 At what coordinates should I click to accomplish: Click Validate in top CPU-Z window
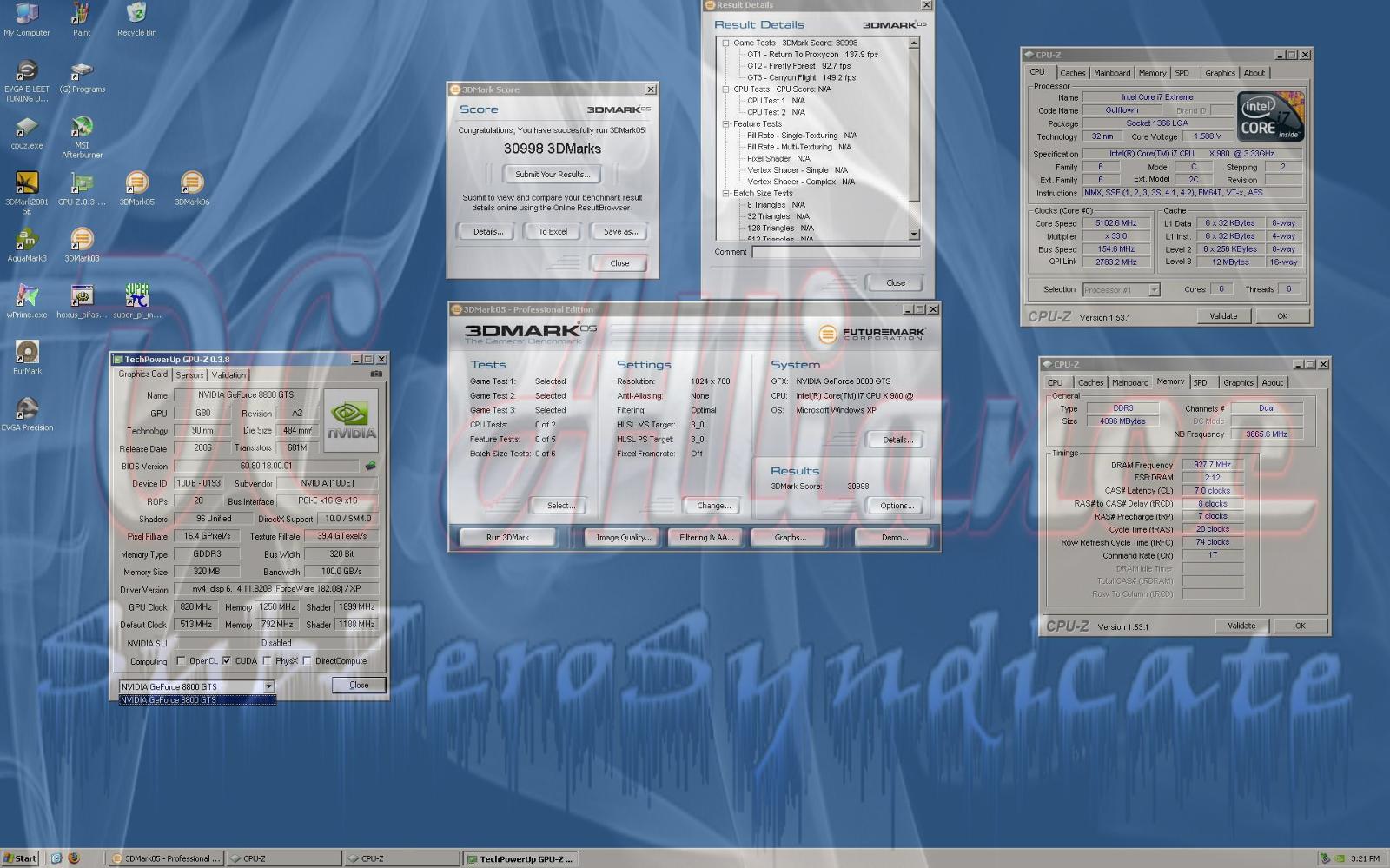click(x=1223, y=316)
